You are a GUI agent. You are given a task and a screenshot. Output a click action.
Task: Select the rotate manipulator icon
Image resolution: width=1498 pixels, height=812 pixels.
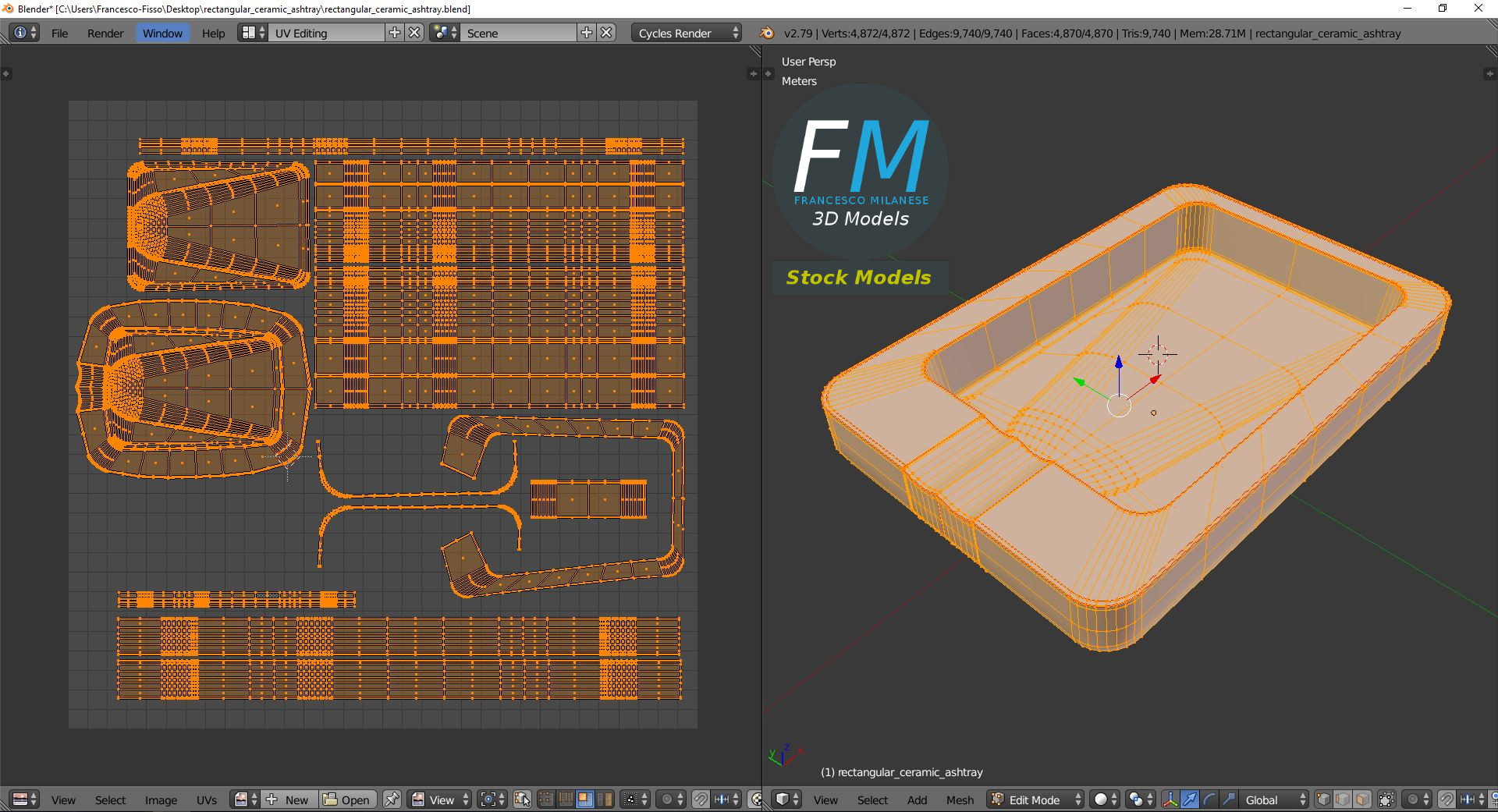pos(1209,800)
